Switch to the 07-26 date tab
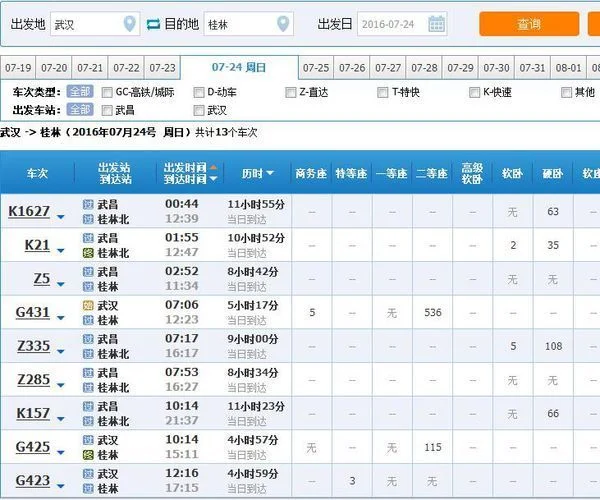Screen dimensions: 600x500 point(352,68)
